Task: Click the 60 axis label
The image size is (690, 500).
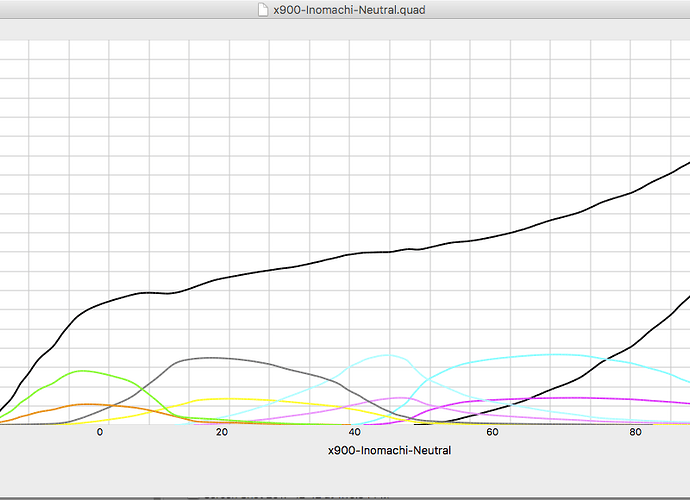Action: 492,433
